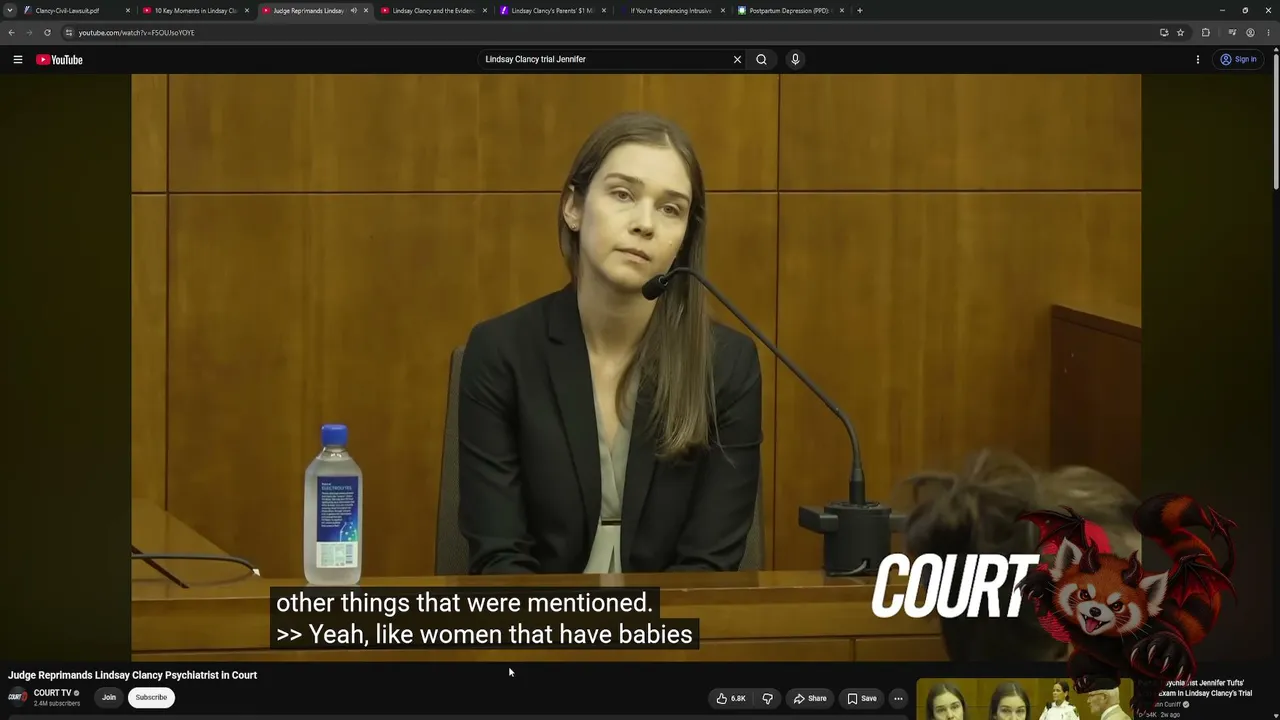Save the video to a playlist
This screenshot has width=1280, height=720.
click(x=862, y=698)
